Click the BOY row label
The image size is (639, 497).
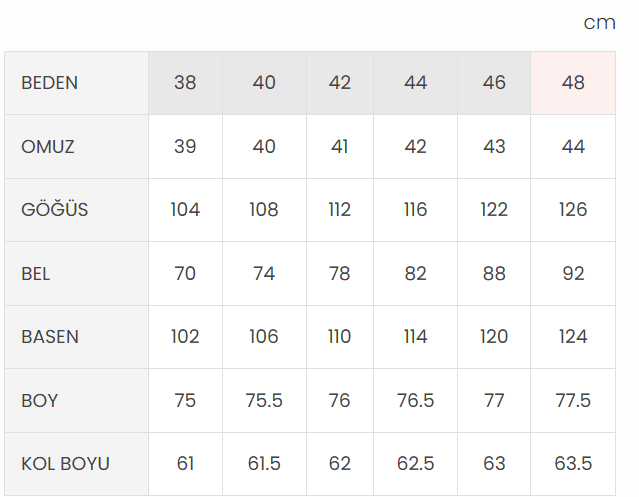click(39, 401)
